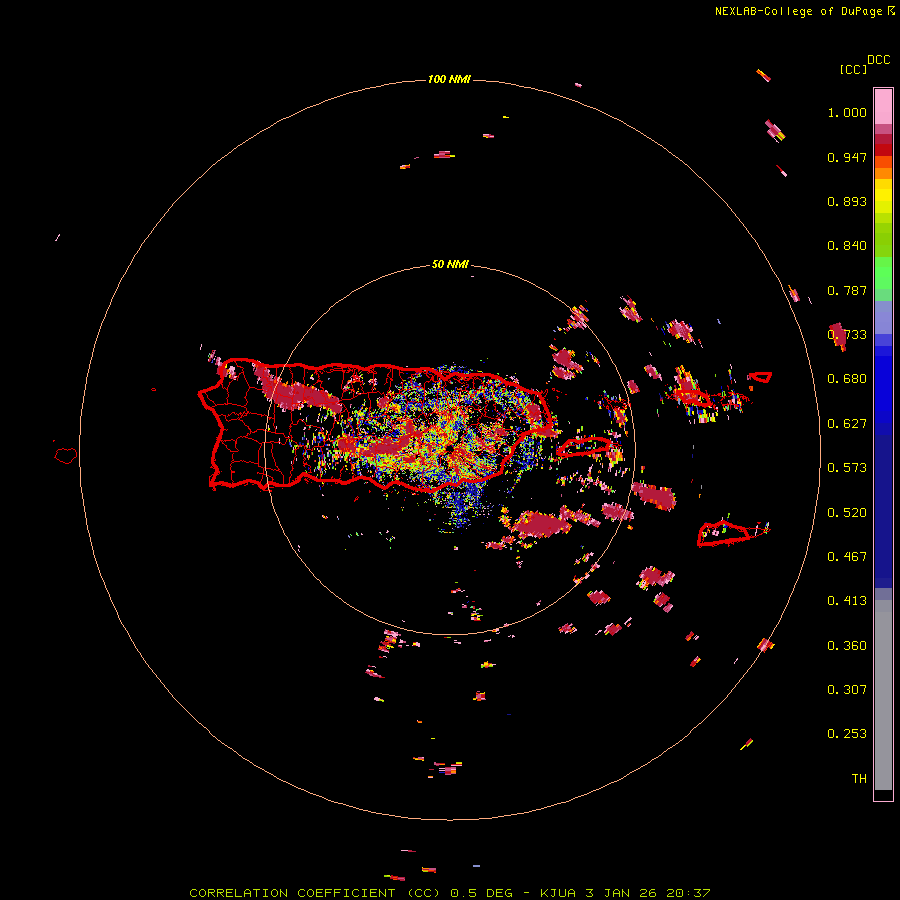Select the 0.520 legend value

[x=847, y=513]
